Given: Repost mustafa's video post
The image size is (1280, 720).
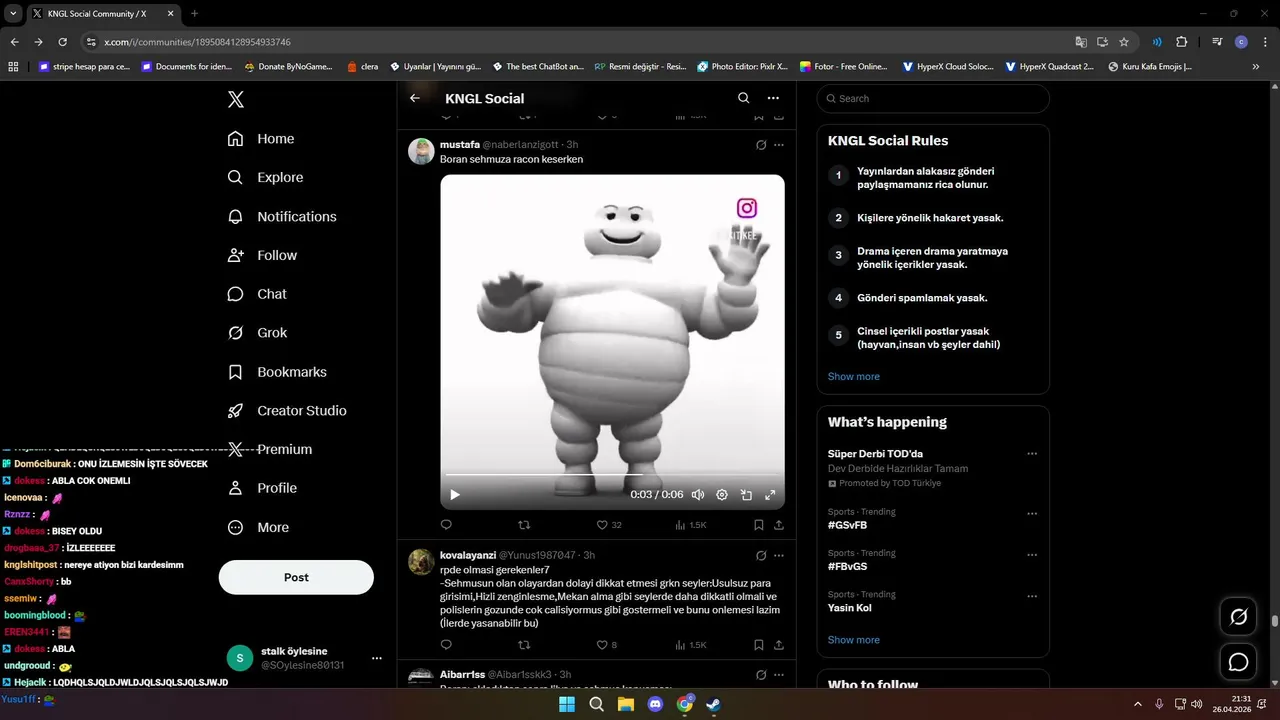Looking at the screenshot, I should (x=524, y=524).
